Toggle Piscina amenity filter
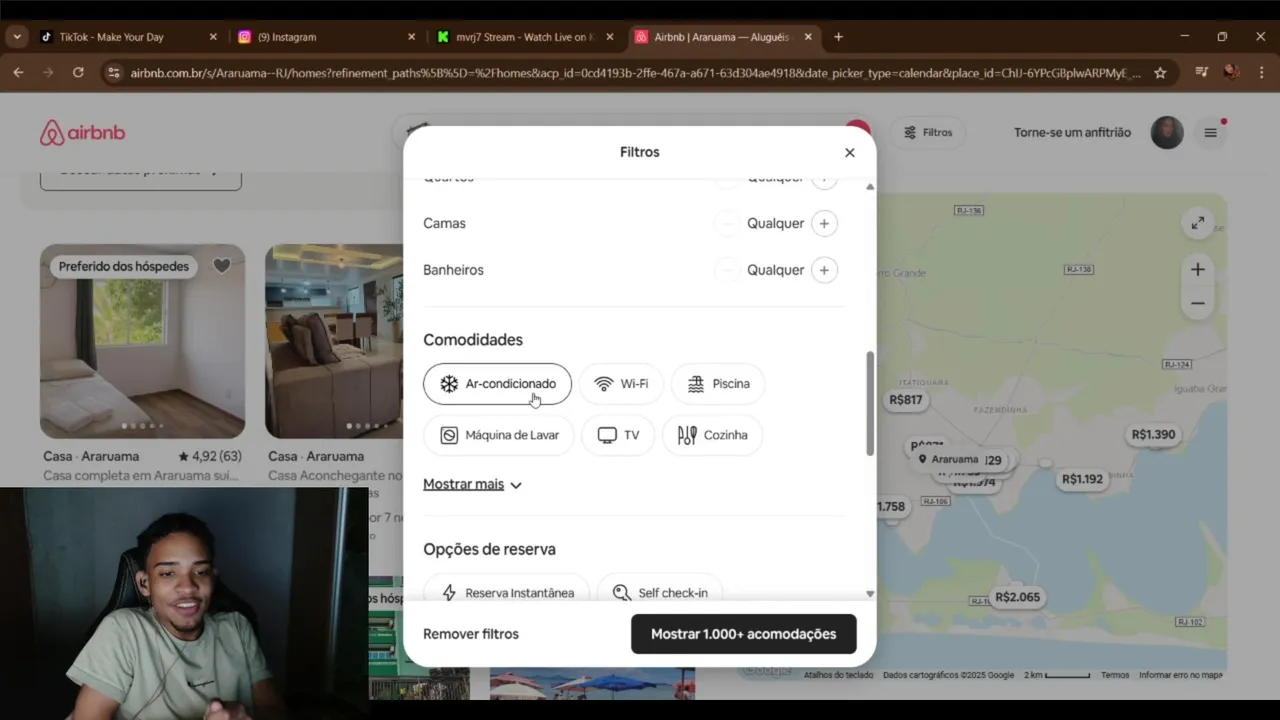Image resolution: width=1280 pixels, height=720 pixels. [718, 384]
